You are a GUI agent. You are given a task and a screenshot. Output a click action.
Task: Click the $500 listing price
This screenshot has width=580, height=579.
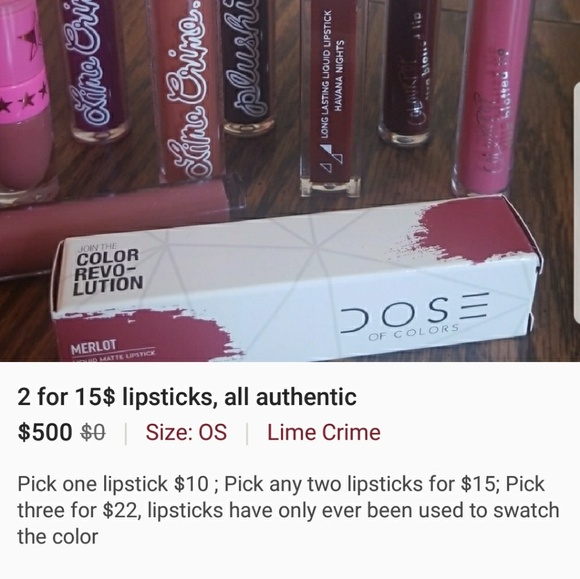click(x=45, y=432)
